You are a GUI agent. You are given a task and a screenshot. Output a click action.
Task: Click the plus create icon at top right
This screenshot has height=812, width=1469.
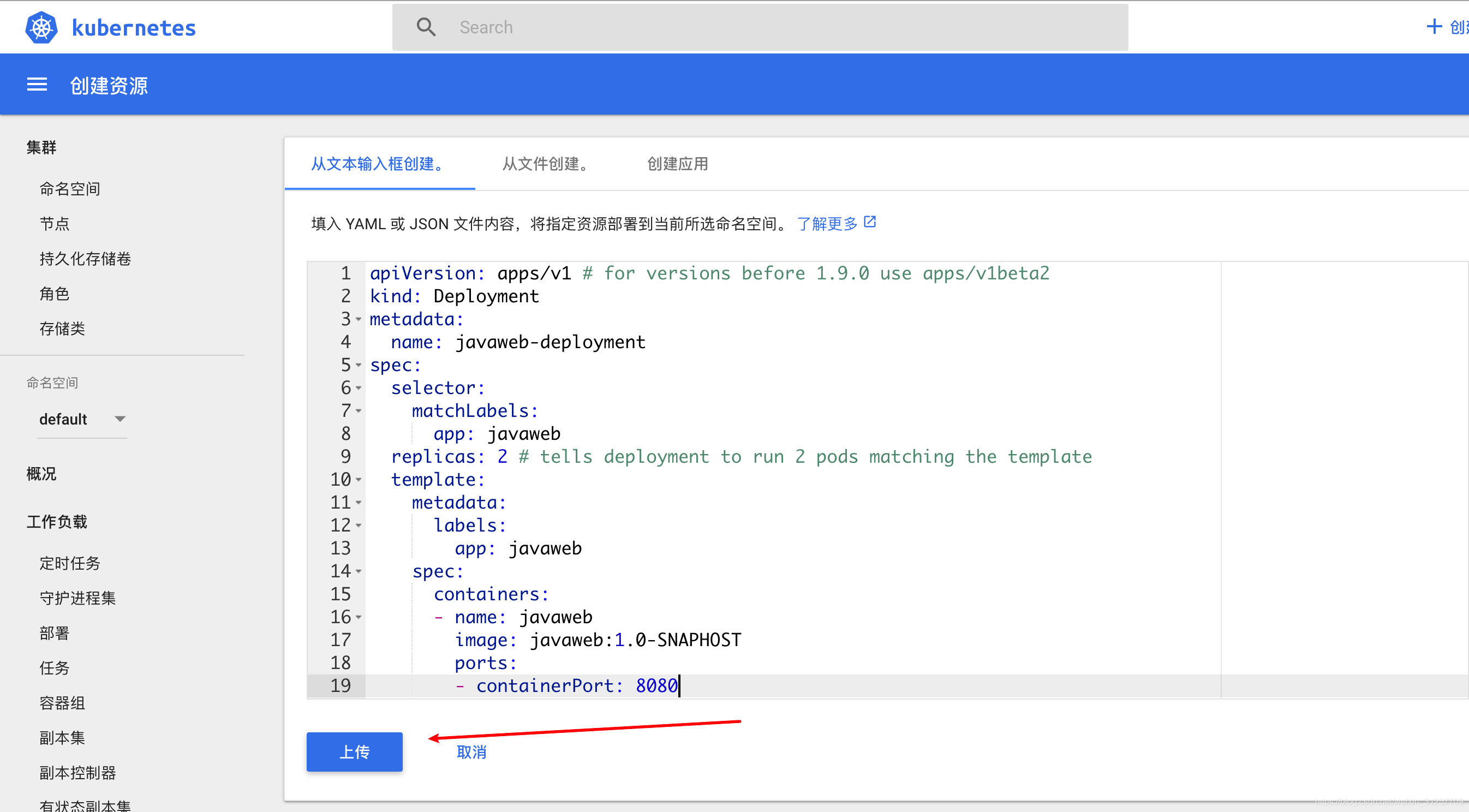coord(1434,26)
